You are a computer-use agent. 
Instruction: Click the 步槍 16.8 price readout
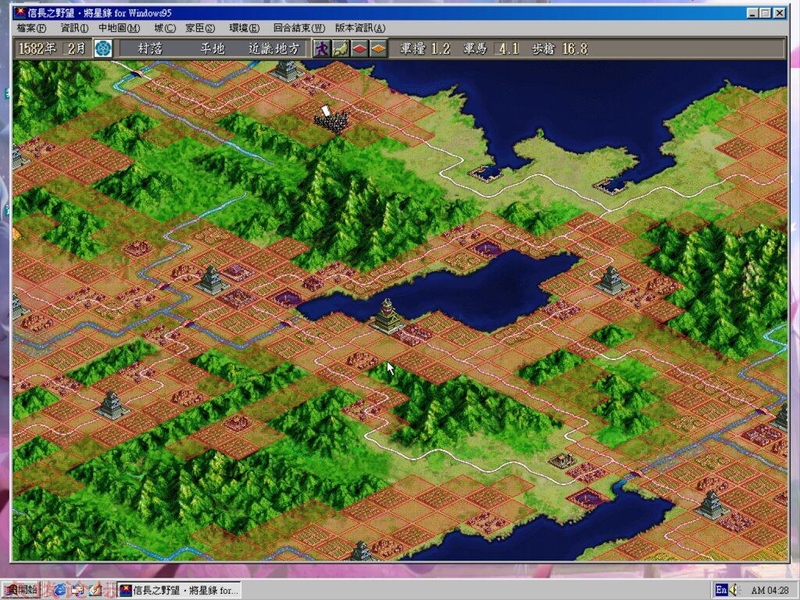coord(560,48)
